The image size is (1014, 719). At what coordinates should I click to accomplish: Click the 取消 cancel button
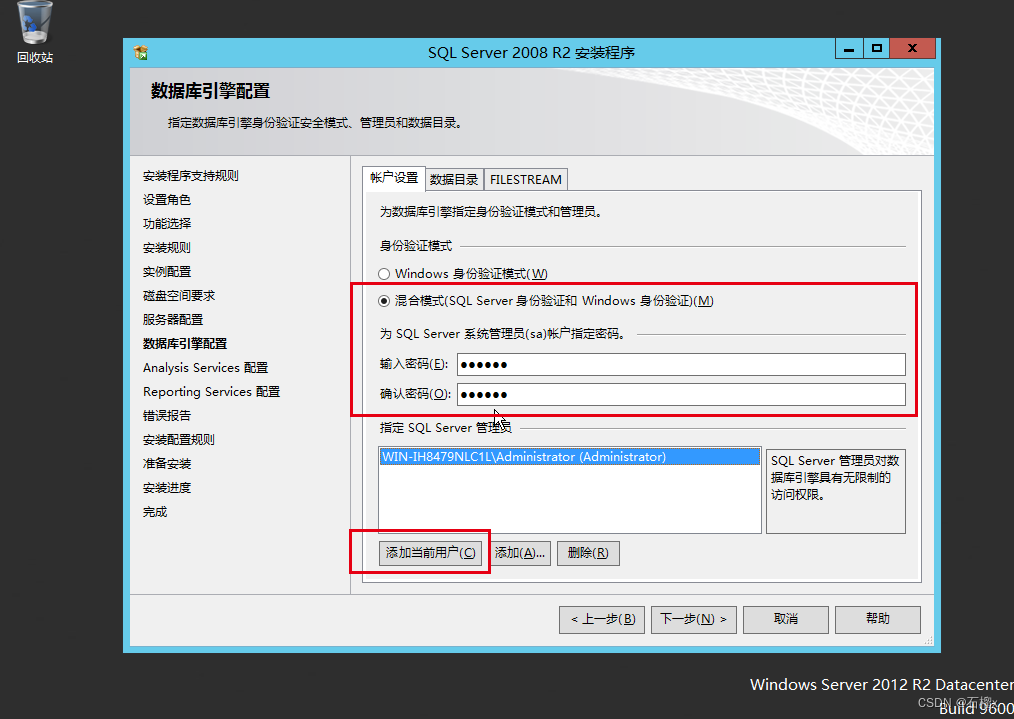[x=786, y=619]
